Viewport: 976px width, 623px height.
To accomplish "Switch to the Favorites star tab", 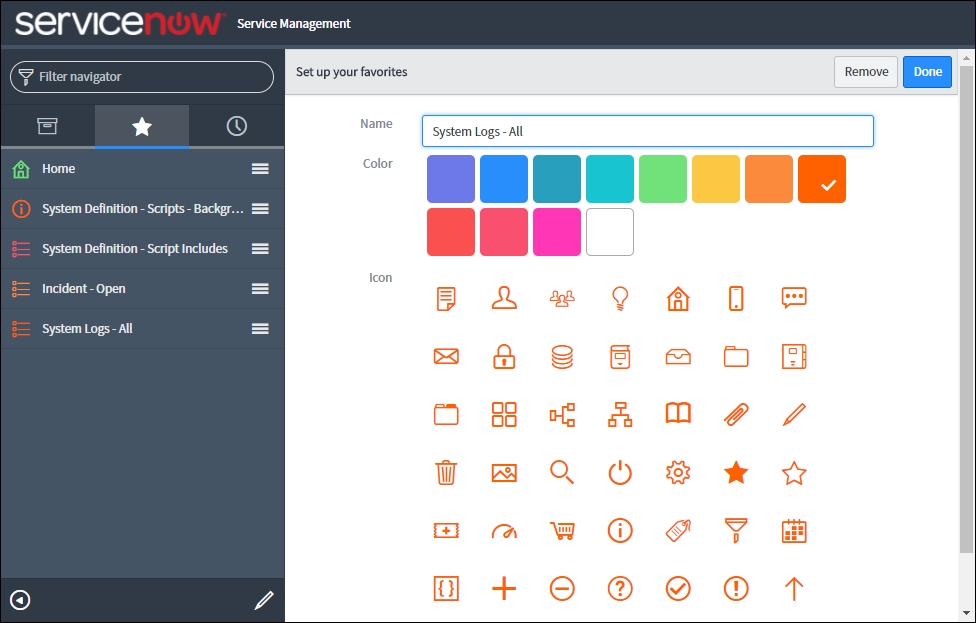I will [x=142, y=126].
